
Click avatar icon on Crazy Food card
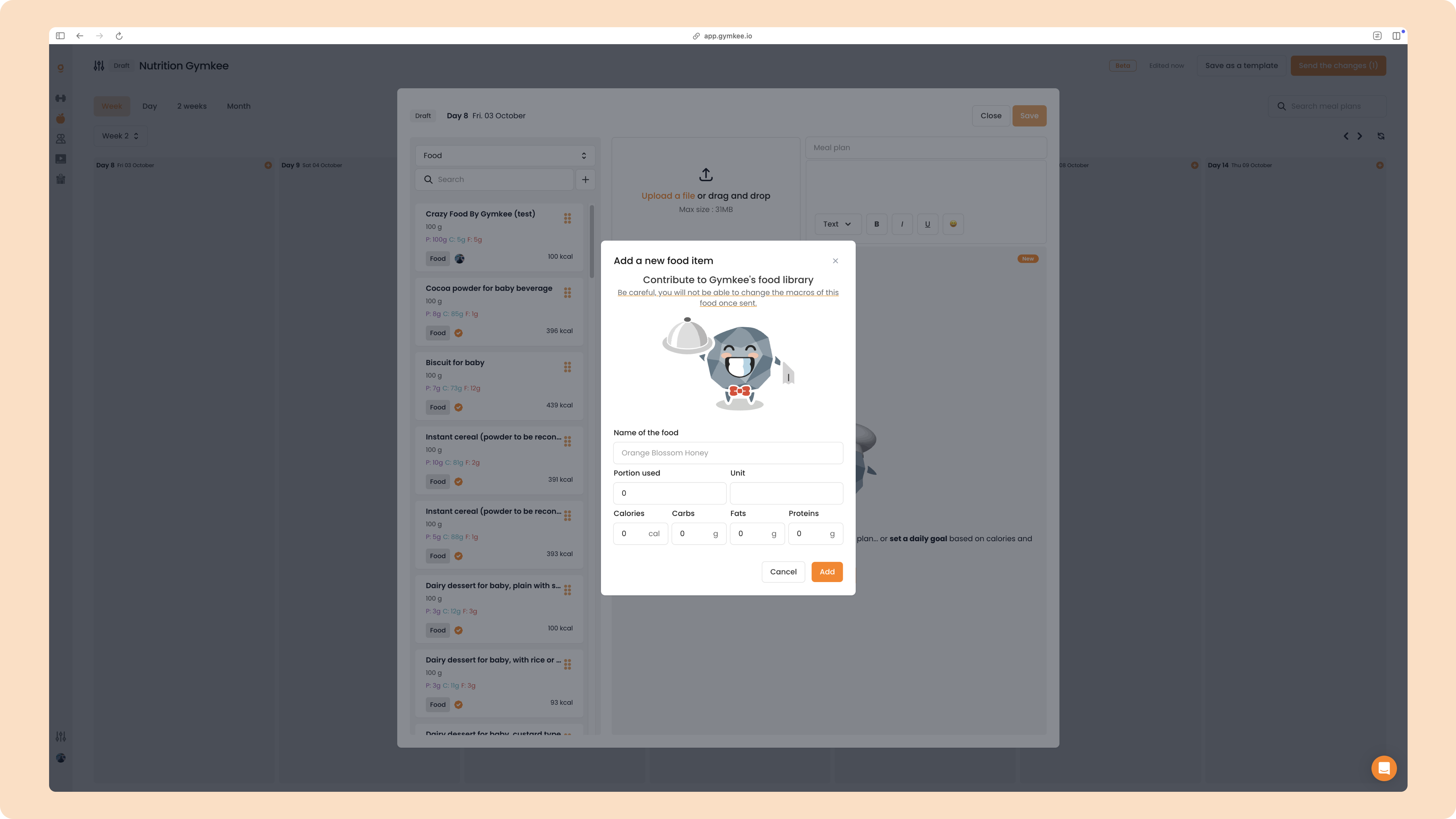[460, 259]
